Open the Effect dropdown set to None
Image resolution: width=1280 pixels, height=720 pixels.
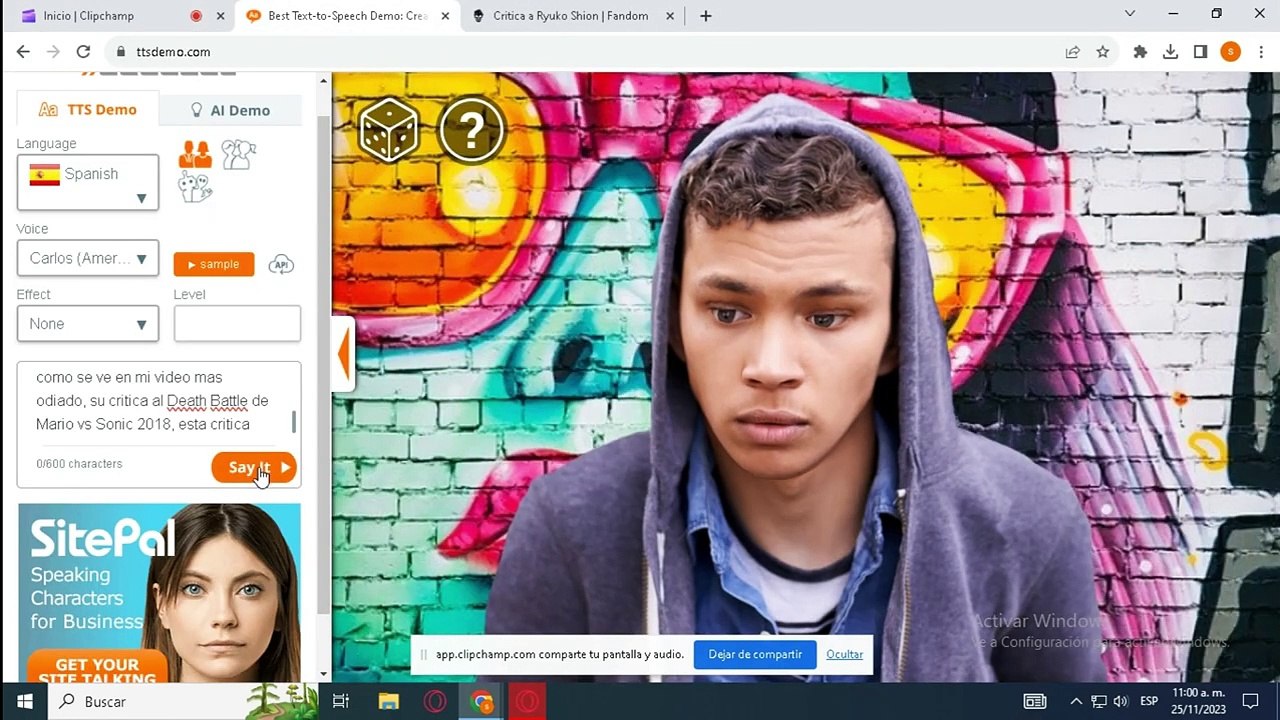point(88,324)
